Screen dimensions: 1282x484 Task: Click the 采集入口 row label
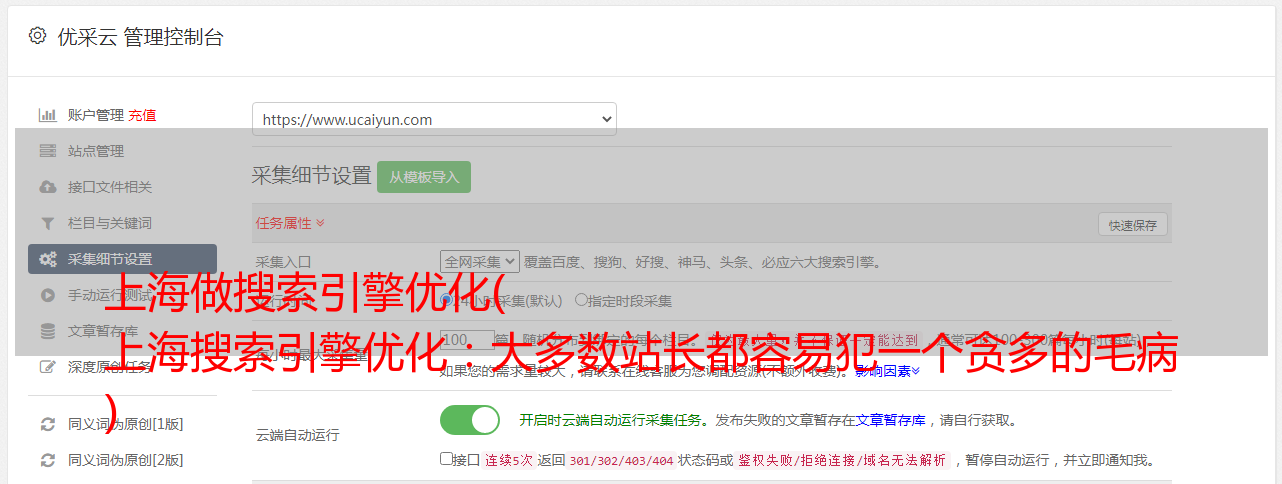(284, 262)
